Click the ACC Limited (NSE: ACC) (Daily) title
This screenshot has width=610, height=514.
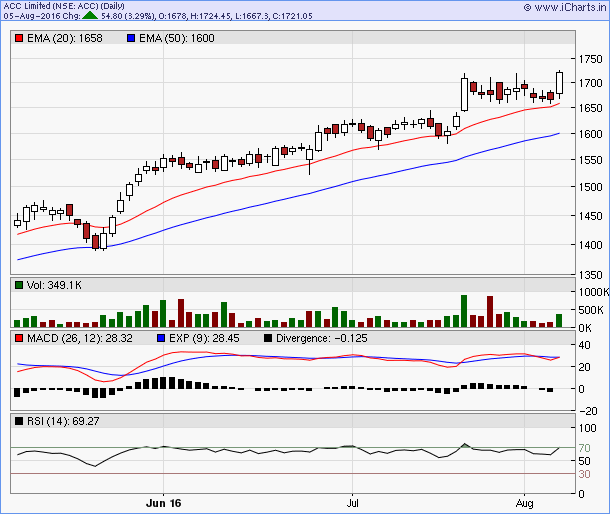click(64, 6)
